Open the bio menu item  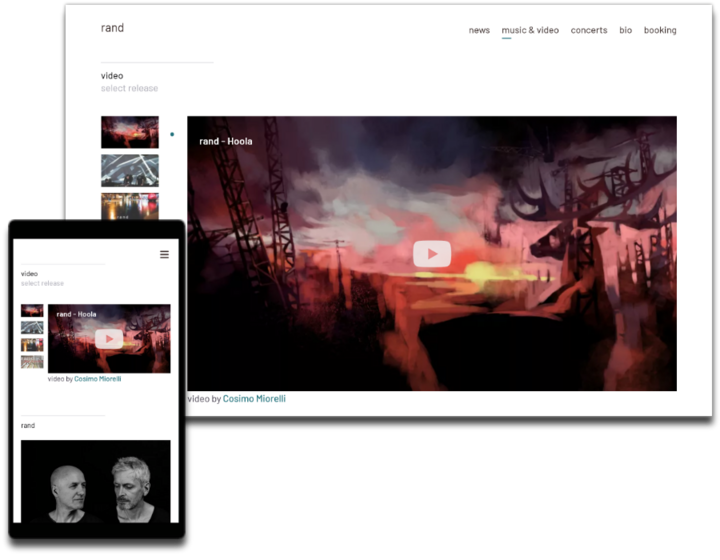click(x=625, y=30)
